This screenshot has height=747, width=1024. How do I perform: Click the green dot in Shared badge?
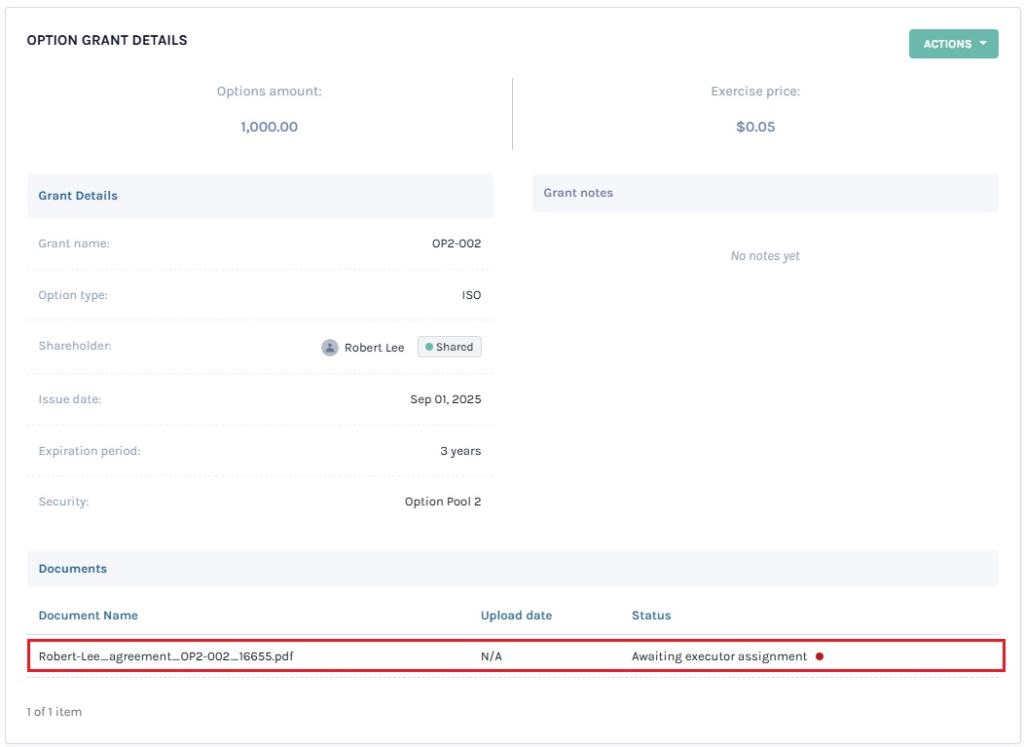tap(429, 347)
